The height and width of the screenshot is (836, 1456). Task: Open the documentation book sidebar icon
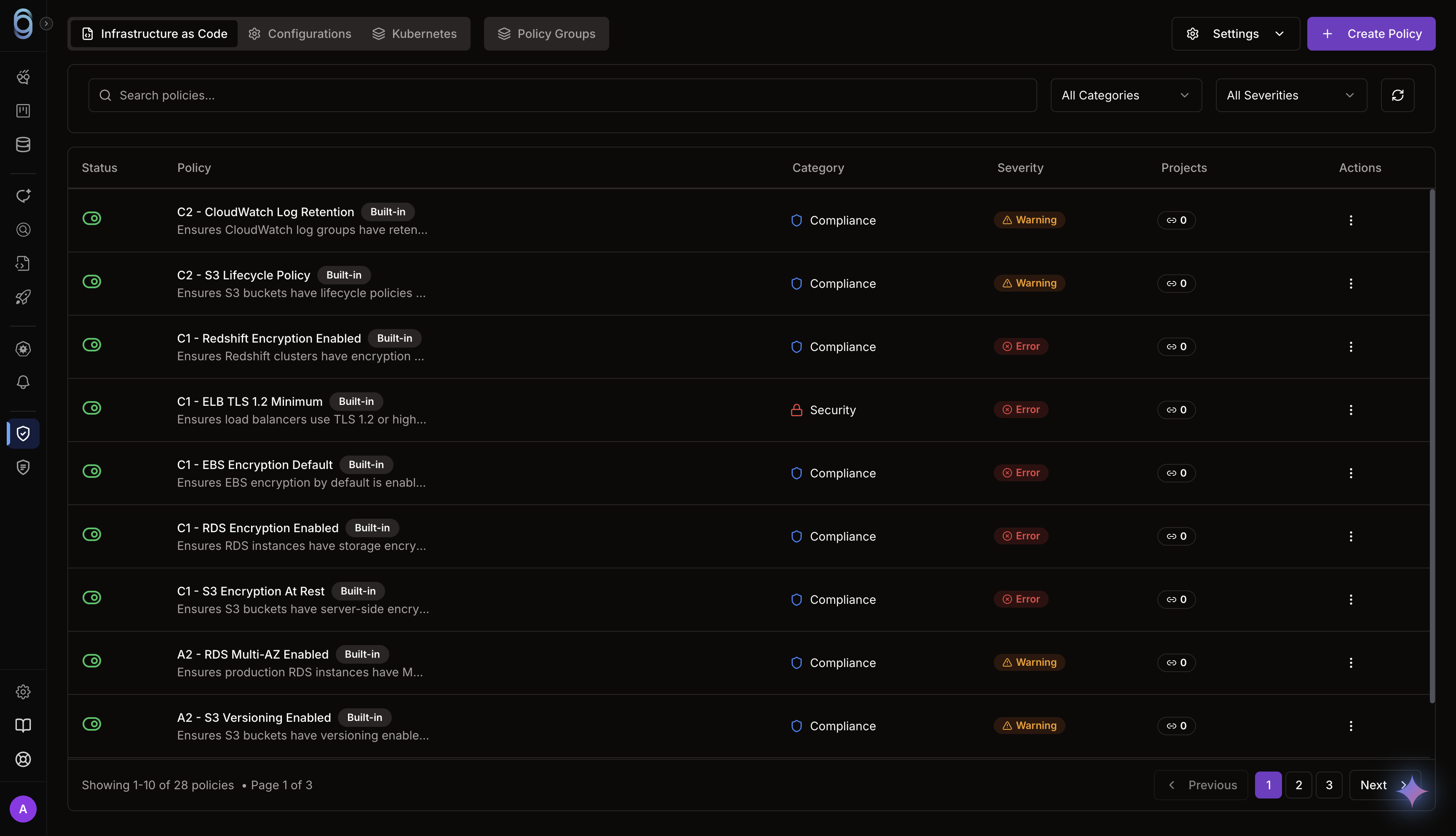[23, 725]
